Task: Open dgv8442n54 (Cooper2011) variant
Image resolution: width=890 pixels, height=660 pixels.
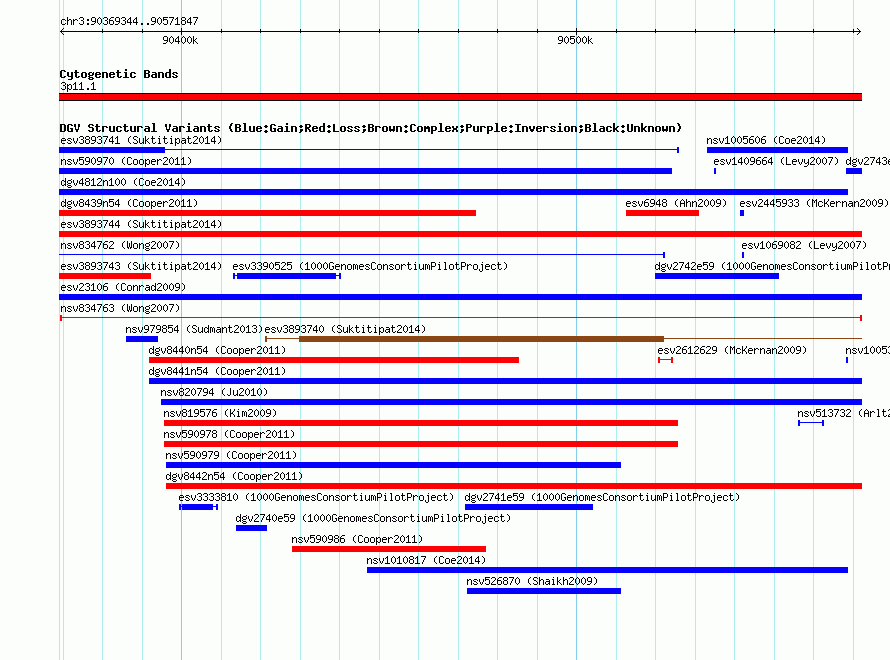Action: (x=234, y=476)
